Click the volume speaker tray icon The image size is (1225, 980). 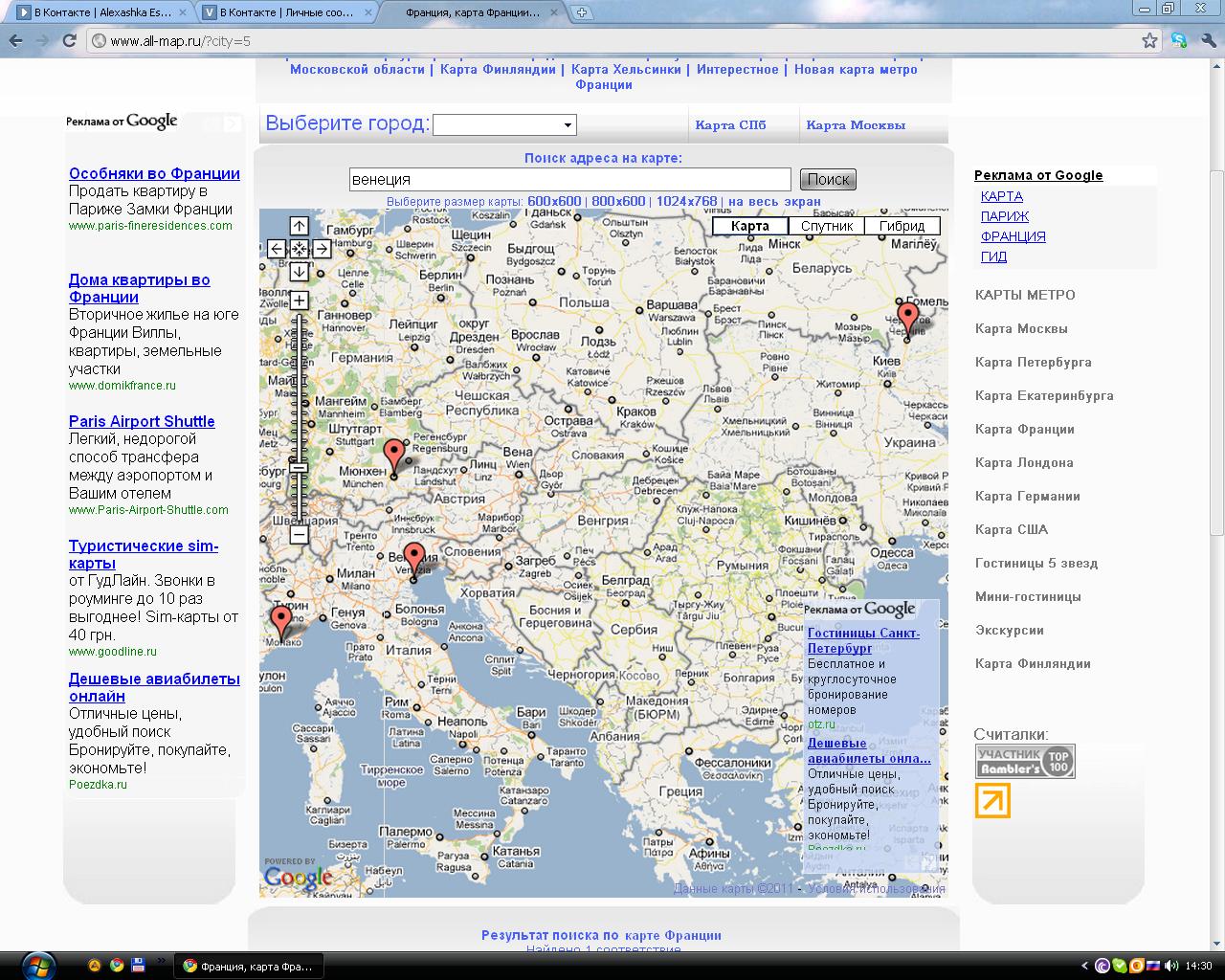click(x=1169, y=966)
